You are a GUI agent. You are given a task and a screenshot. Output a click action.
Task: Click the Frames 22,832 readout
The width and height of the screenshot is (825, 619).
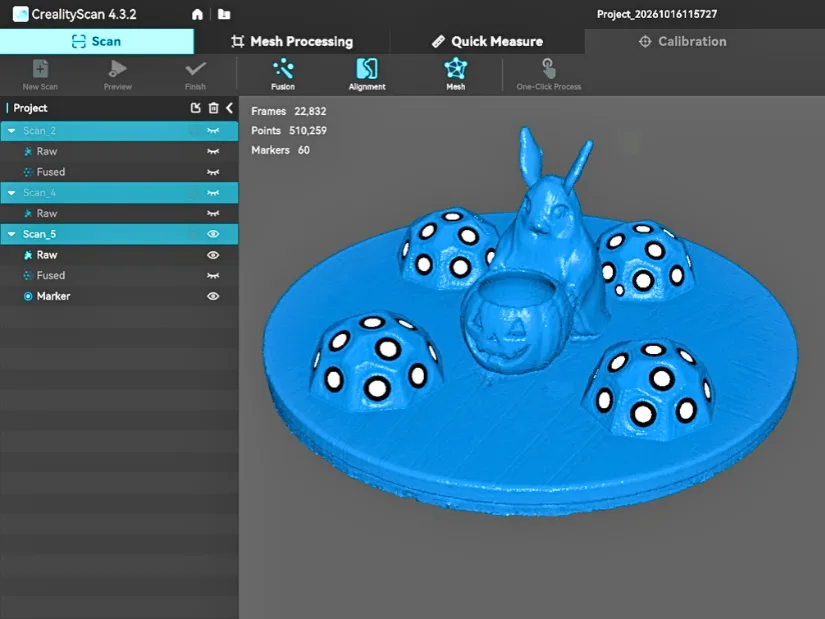click(x=288, y=111)
